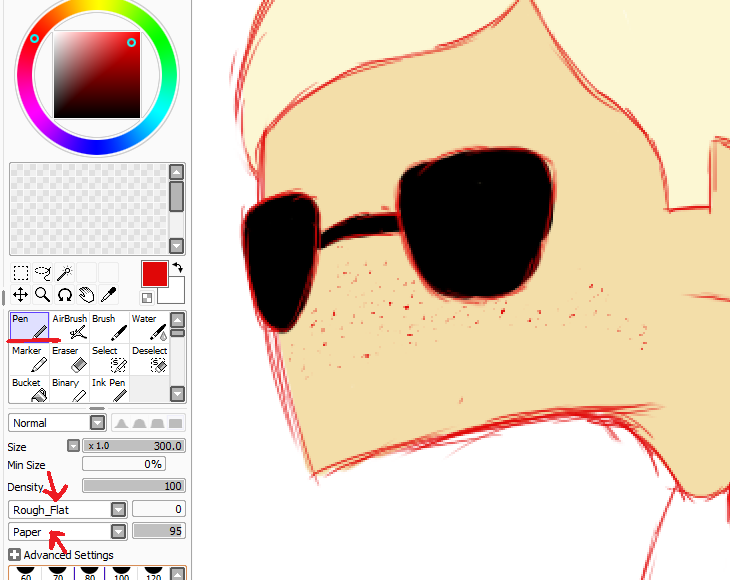Swap foreground and background colors arrow

177,268
